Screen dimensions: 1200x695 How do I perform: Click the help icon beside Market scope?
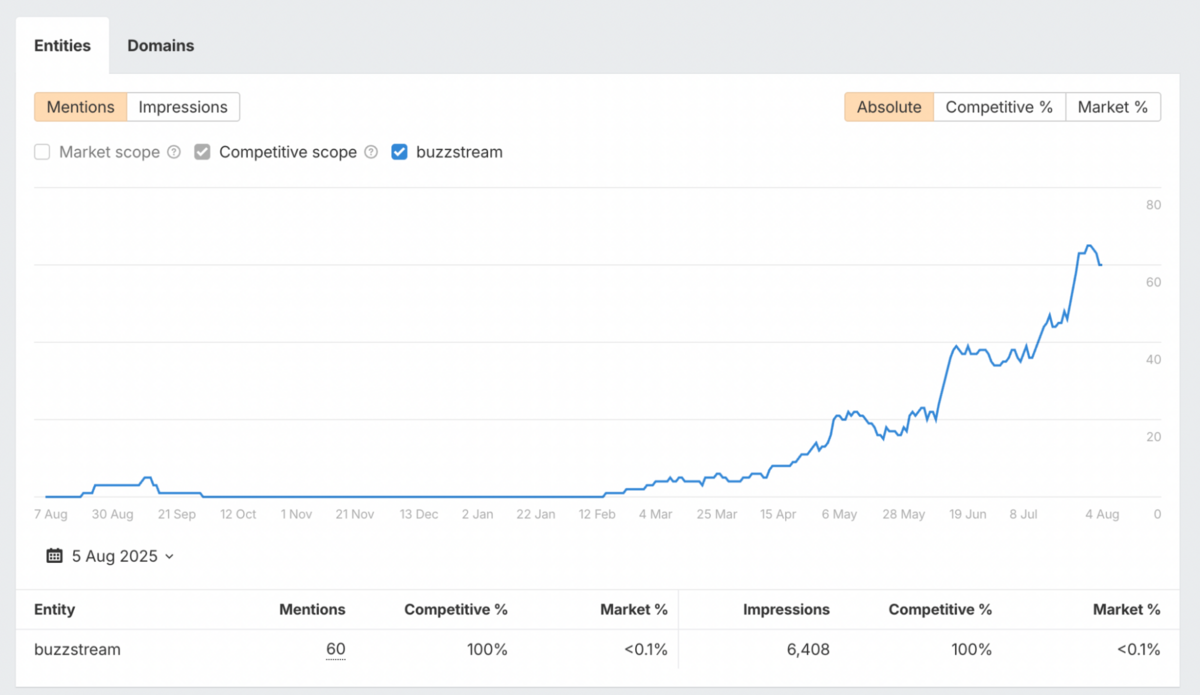[x=174, y=153]
